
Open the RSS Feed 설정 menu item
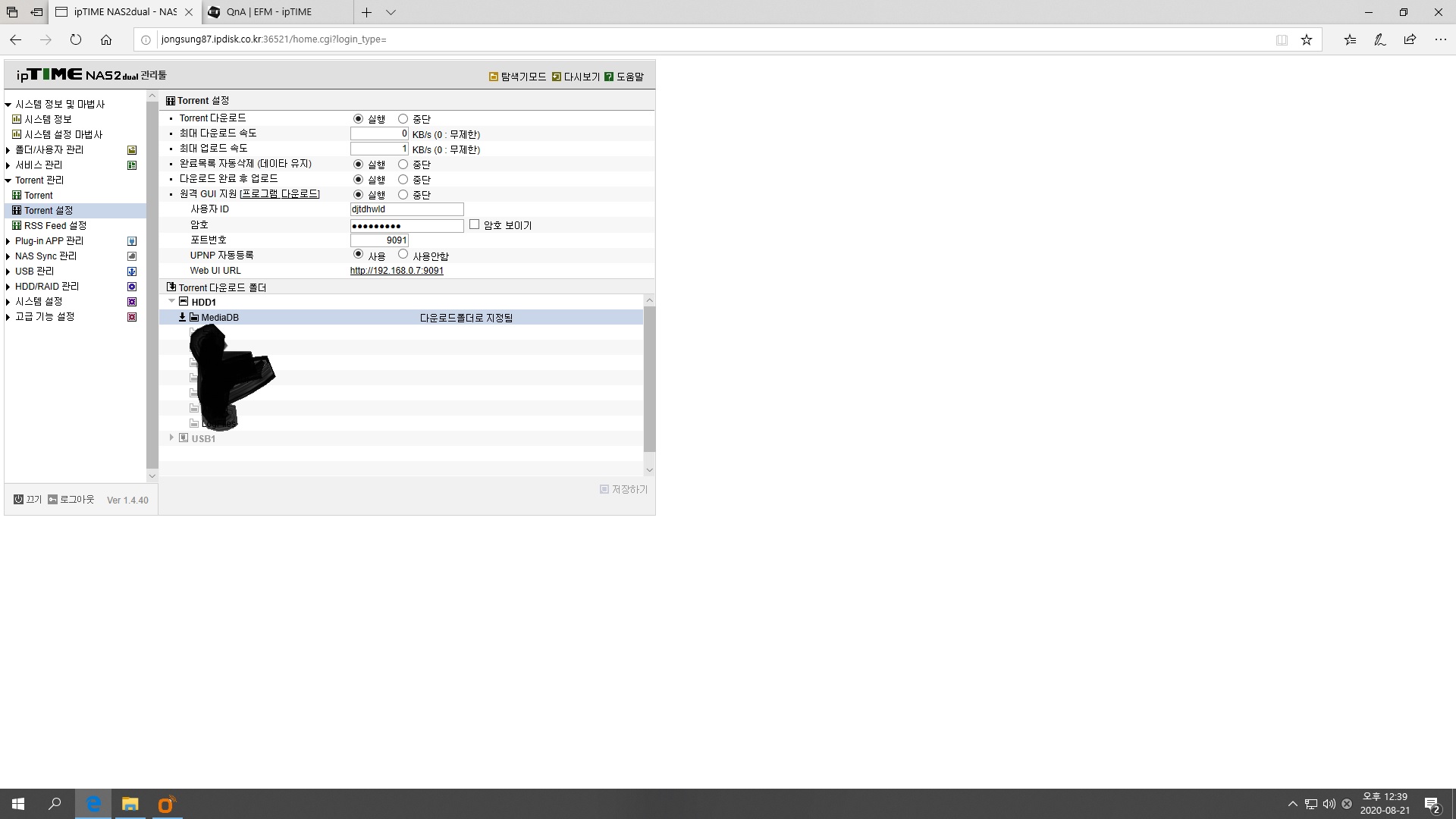tap(55, 226)
